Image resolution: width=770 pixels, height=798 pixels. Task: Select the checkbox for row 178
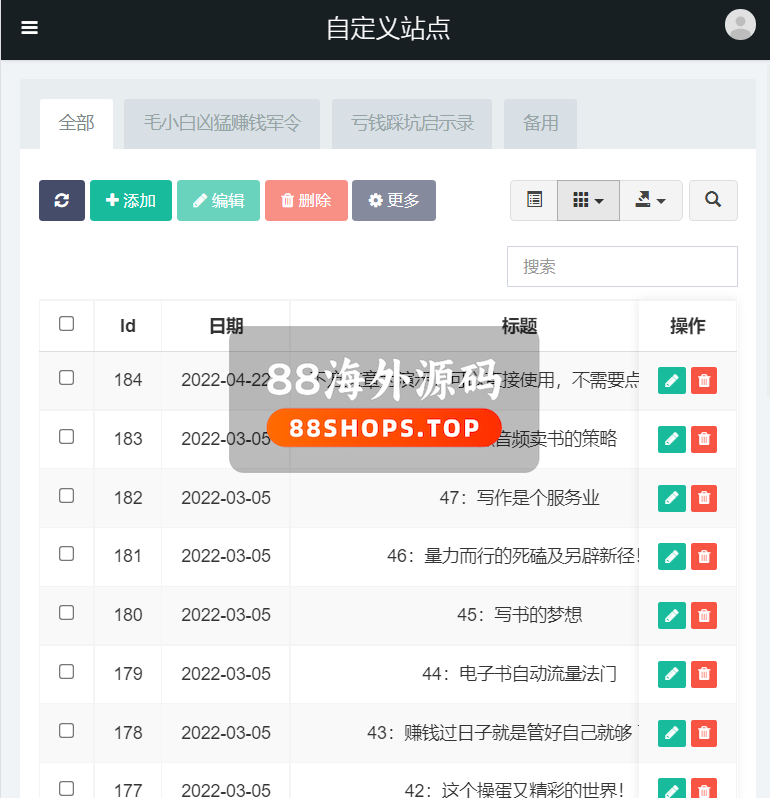(67, 731)
